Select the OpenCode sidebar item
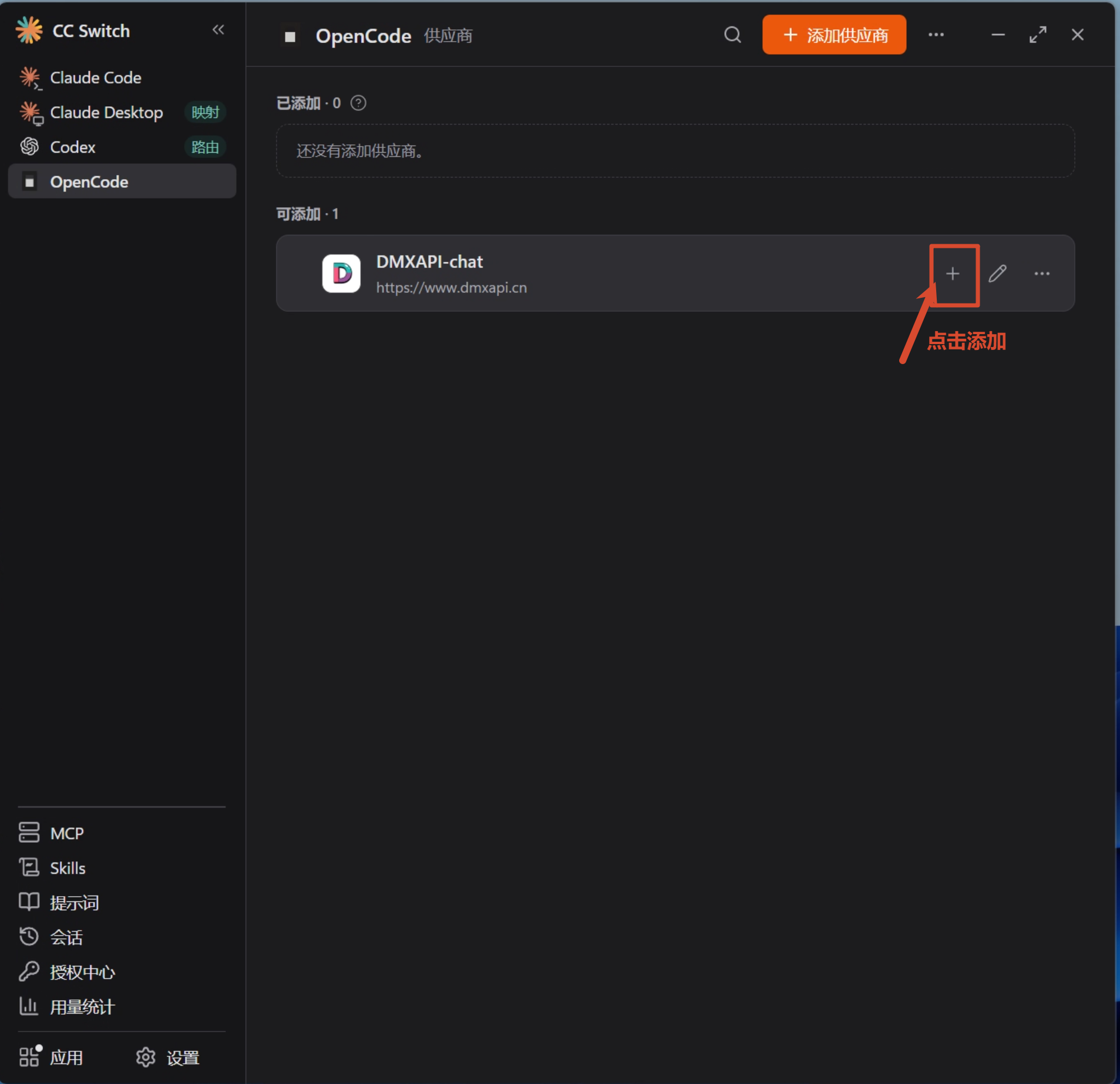Image resolution: width=1120 pixels, height=1084 pixels. [x=122, y=181]
